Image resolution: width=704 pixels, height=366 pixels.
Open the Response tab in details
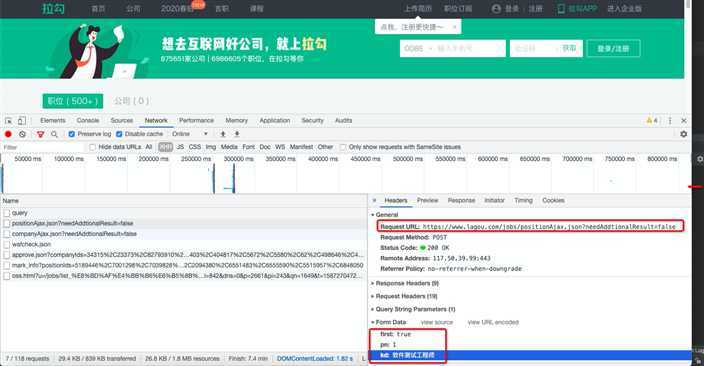click(461, 200)
